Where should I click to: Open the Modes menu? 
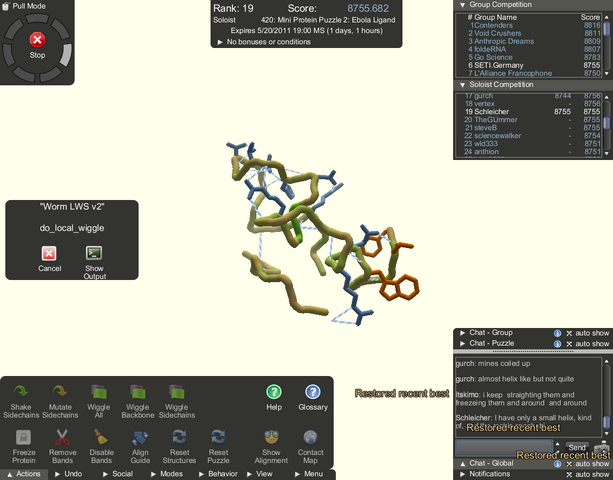167,474
